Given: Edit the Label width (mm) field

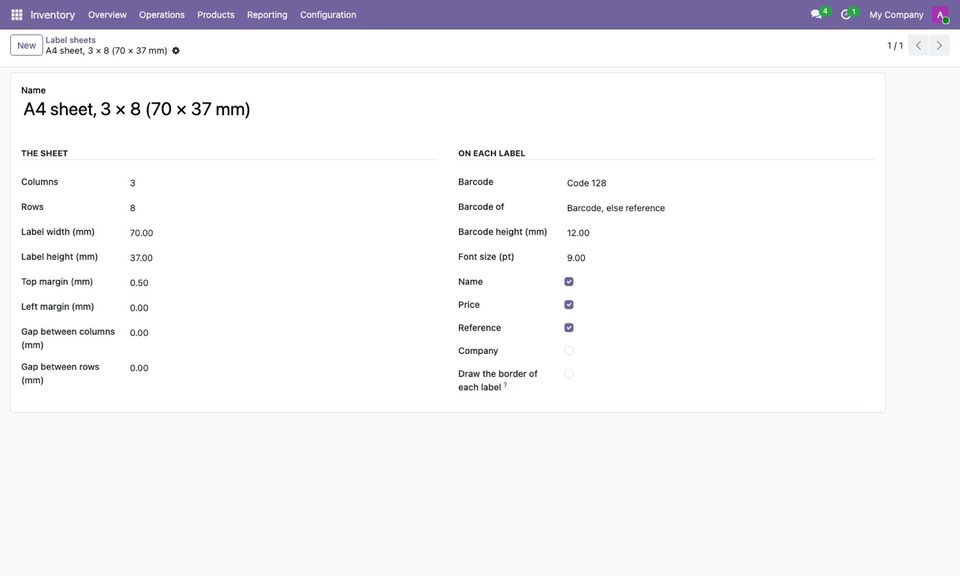Looking at the screenshot, I should coord(283,233).
